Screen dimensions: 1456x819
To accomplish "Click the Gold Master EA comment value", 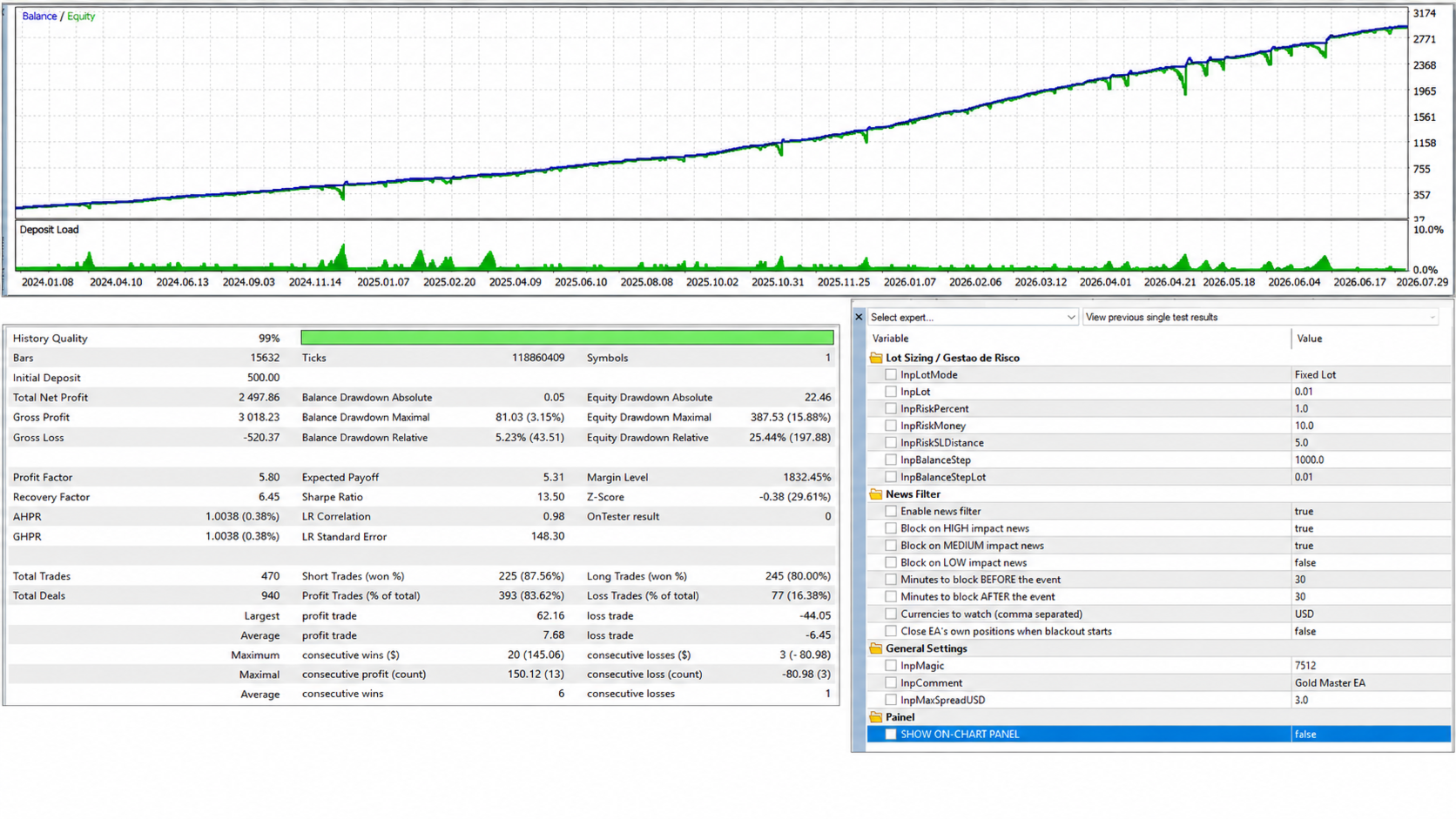I will (x=1330, y=683).
